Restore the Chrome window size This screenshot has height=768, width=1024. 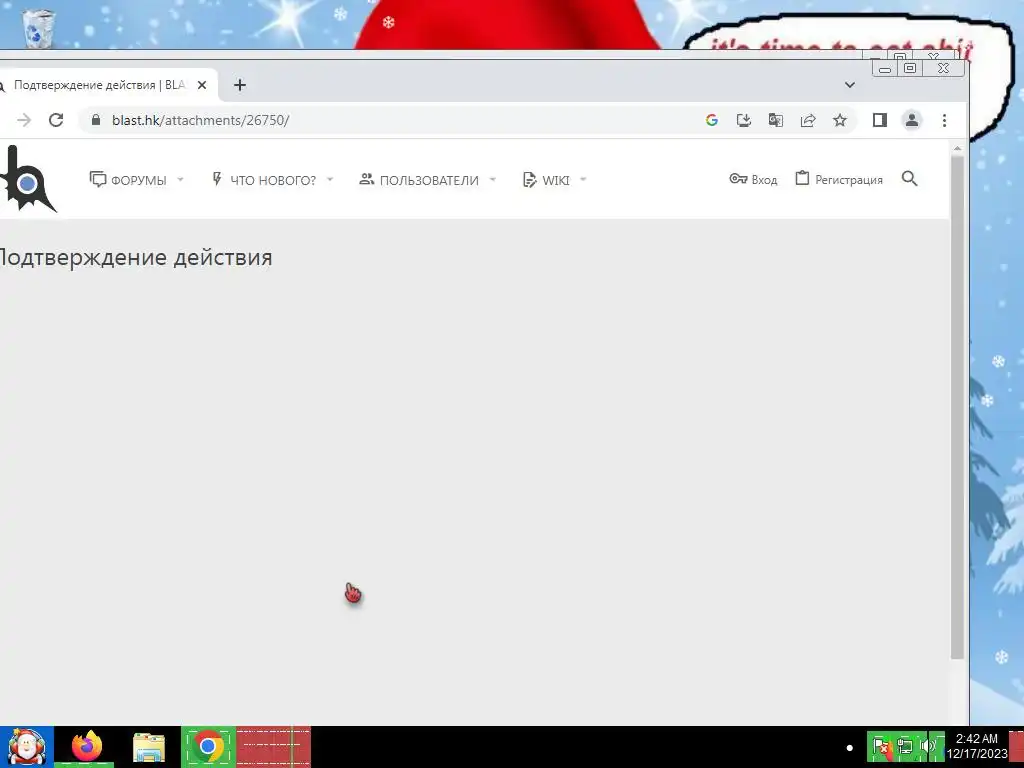point(910,68)
